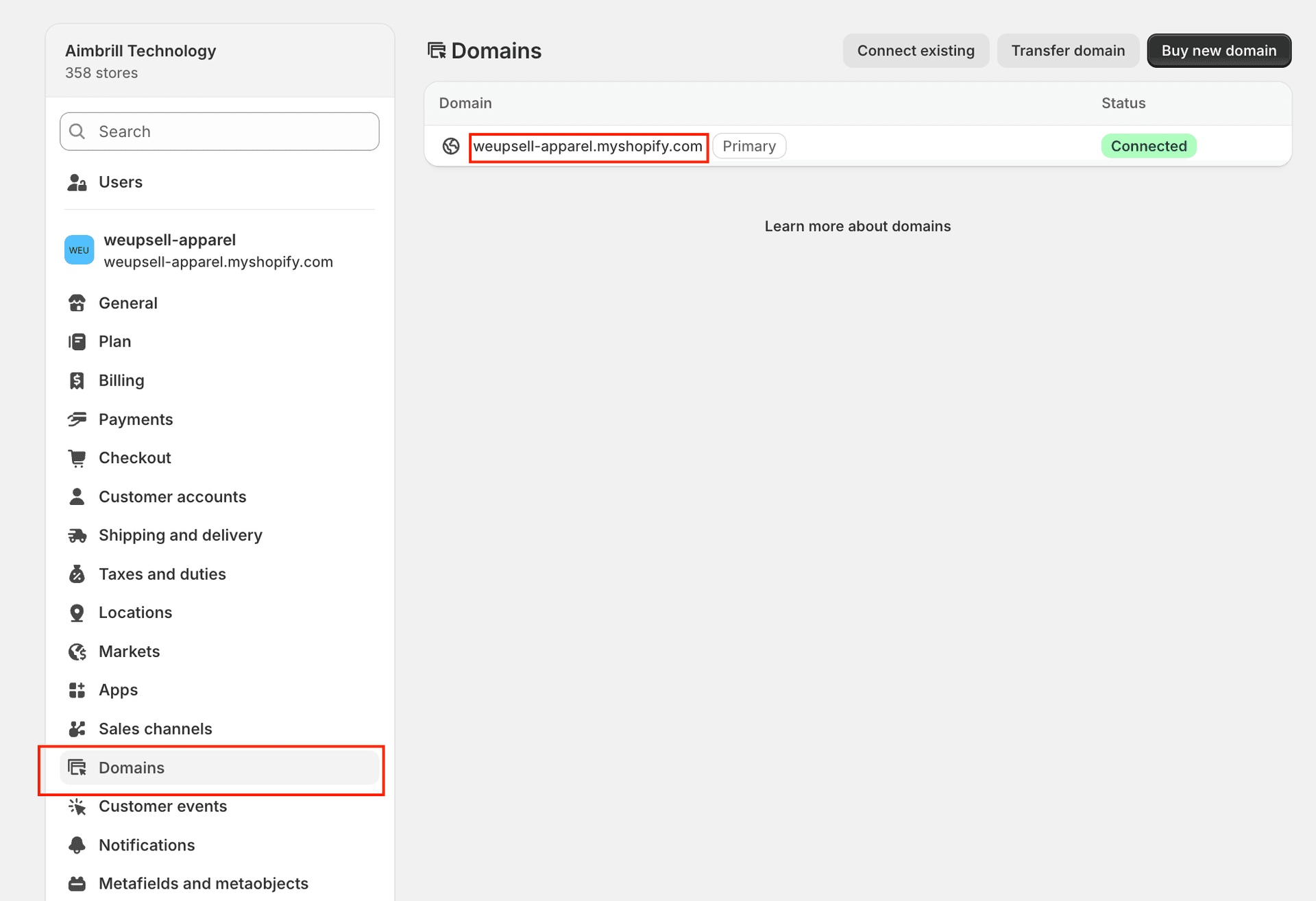Go to Shipping and delivery settings
Viewport: 1316px width, 901px height.
coord(219,535)
